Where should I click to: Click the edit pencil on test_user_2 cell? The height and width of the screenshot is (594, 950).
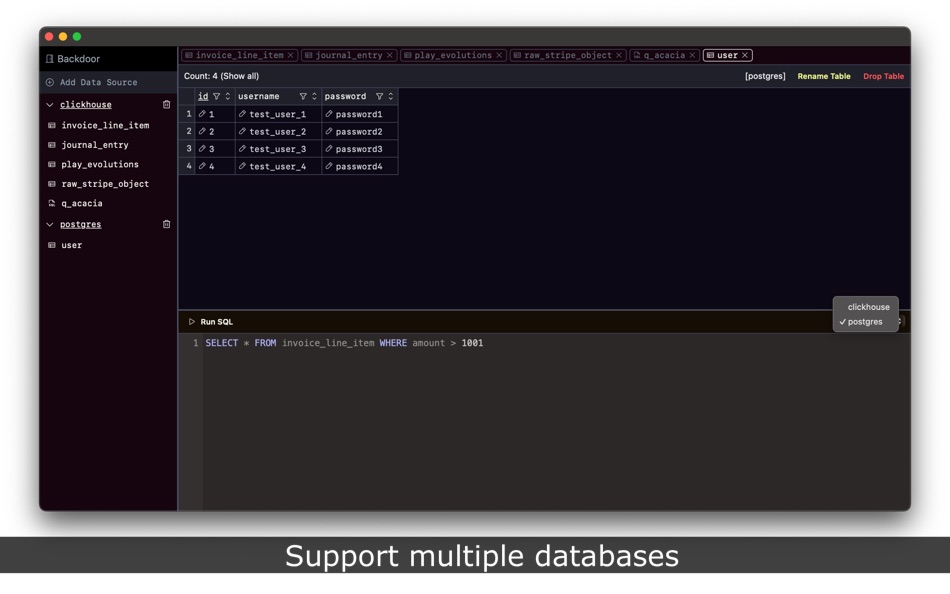point(243,131)
